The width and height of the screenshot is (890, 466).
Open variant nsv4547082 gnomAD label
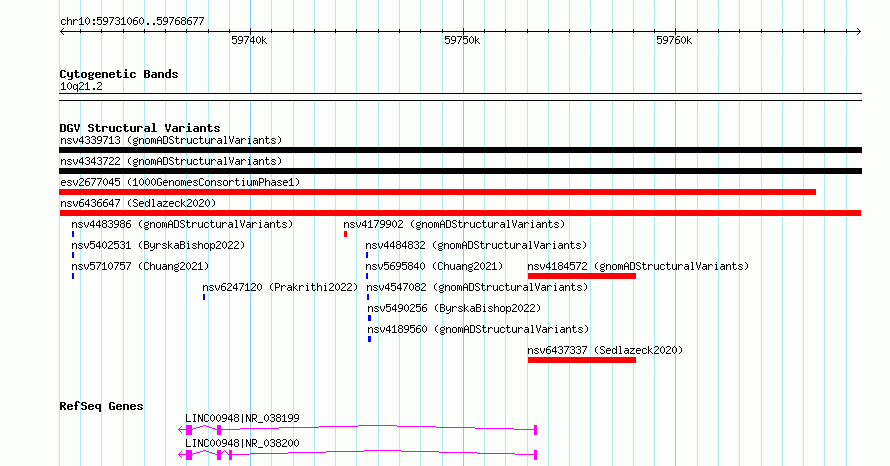[477, 287]
